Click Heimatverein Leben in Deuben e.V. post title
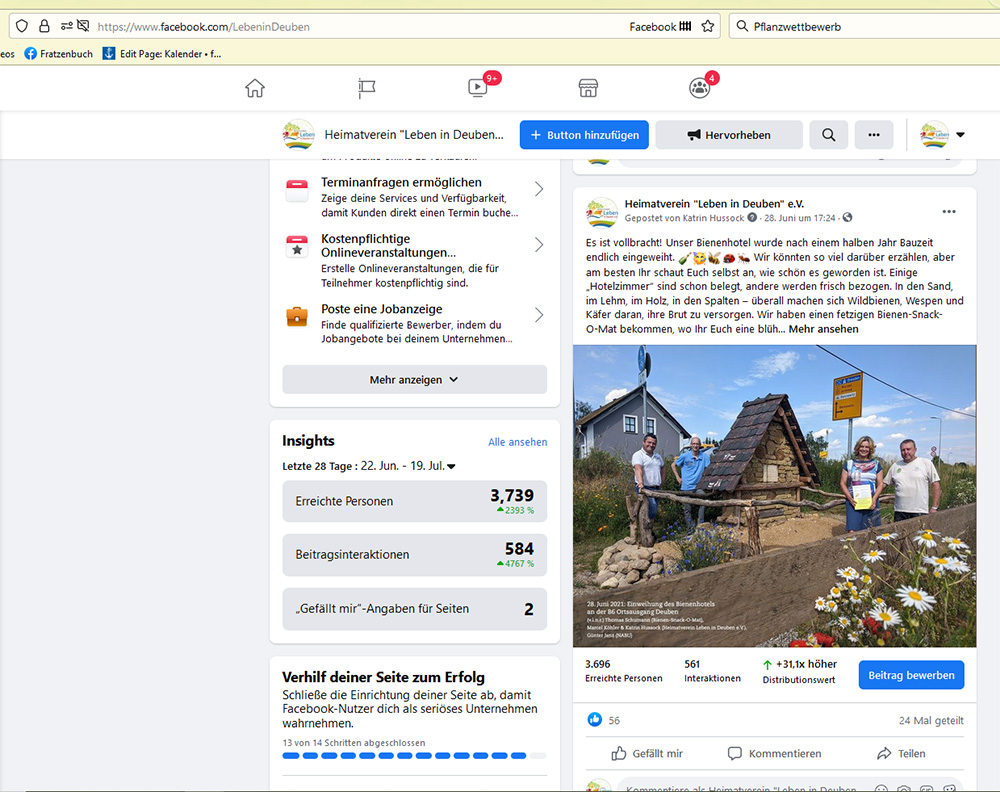 (x=714, y=204)
